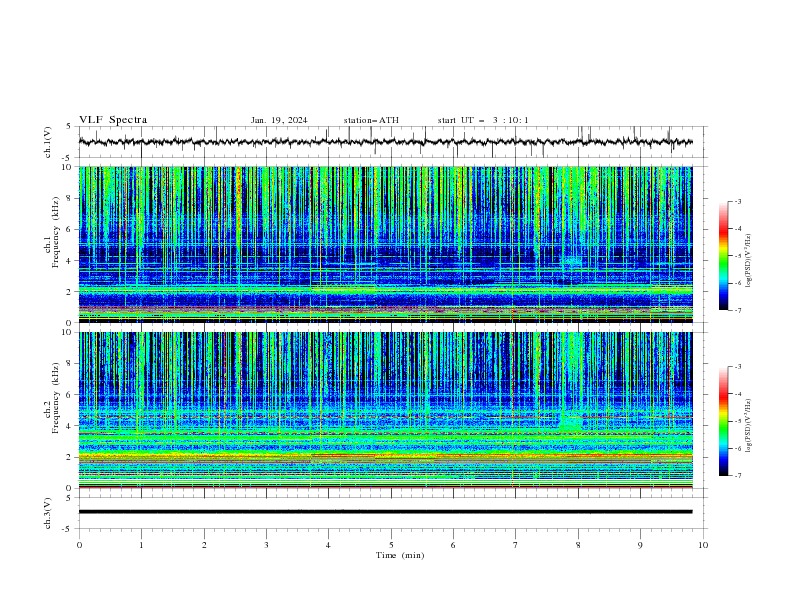792x612 pixels.
Task: Click the ch.2 spectrogram color scale bar
Action: [724, 421]
